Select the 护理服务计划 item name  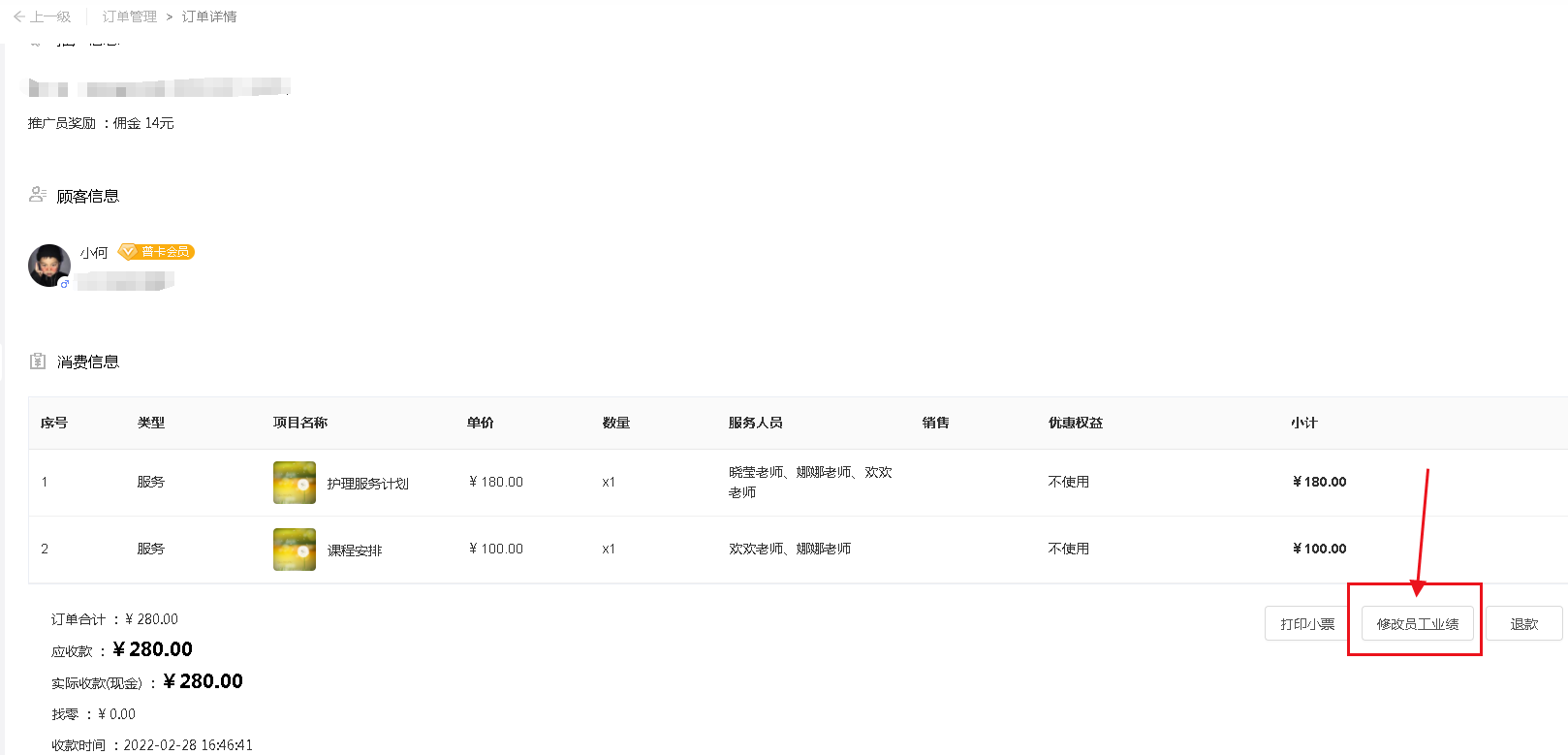coord(368,484)
